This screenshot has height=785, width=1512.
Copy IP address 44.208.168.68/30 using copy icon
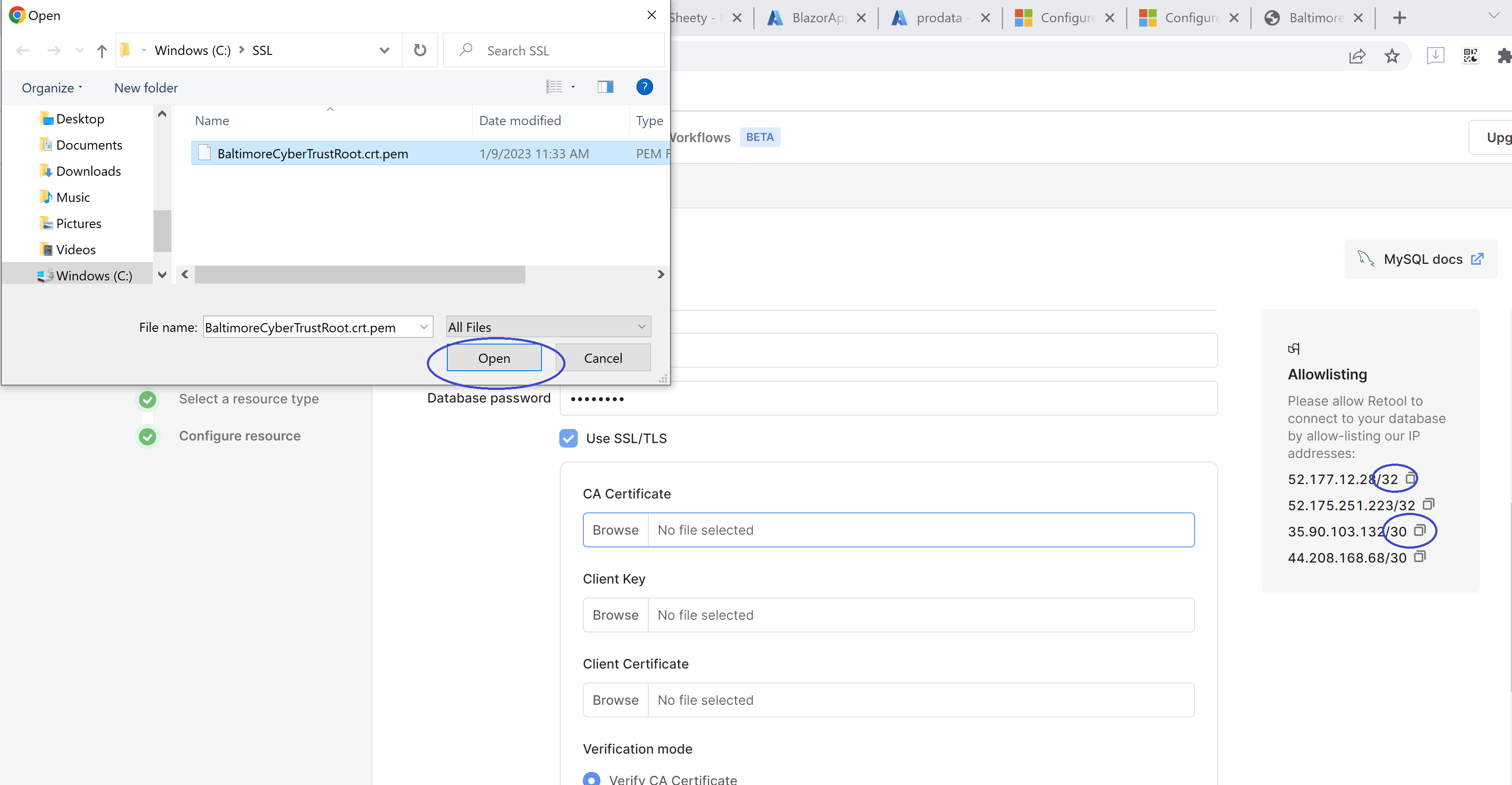pyautogui.click(x=1420, y=556)
